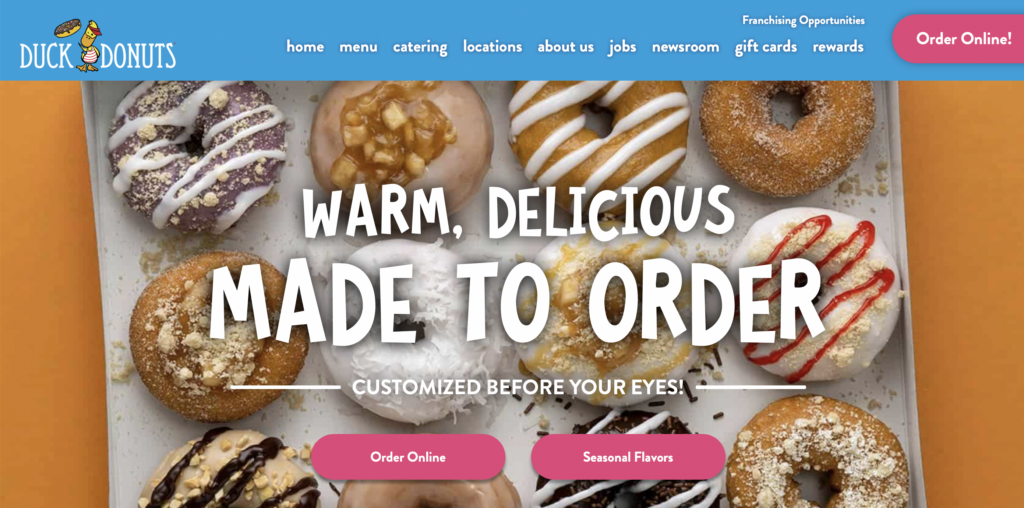Screen dimensions: 1024x508
Task: Click the red drizzled white donut image
Action: (816, 294)
